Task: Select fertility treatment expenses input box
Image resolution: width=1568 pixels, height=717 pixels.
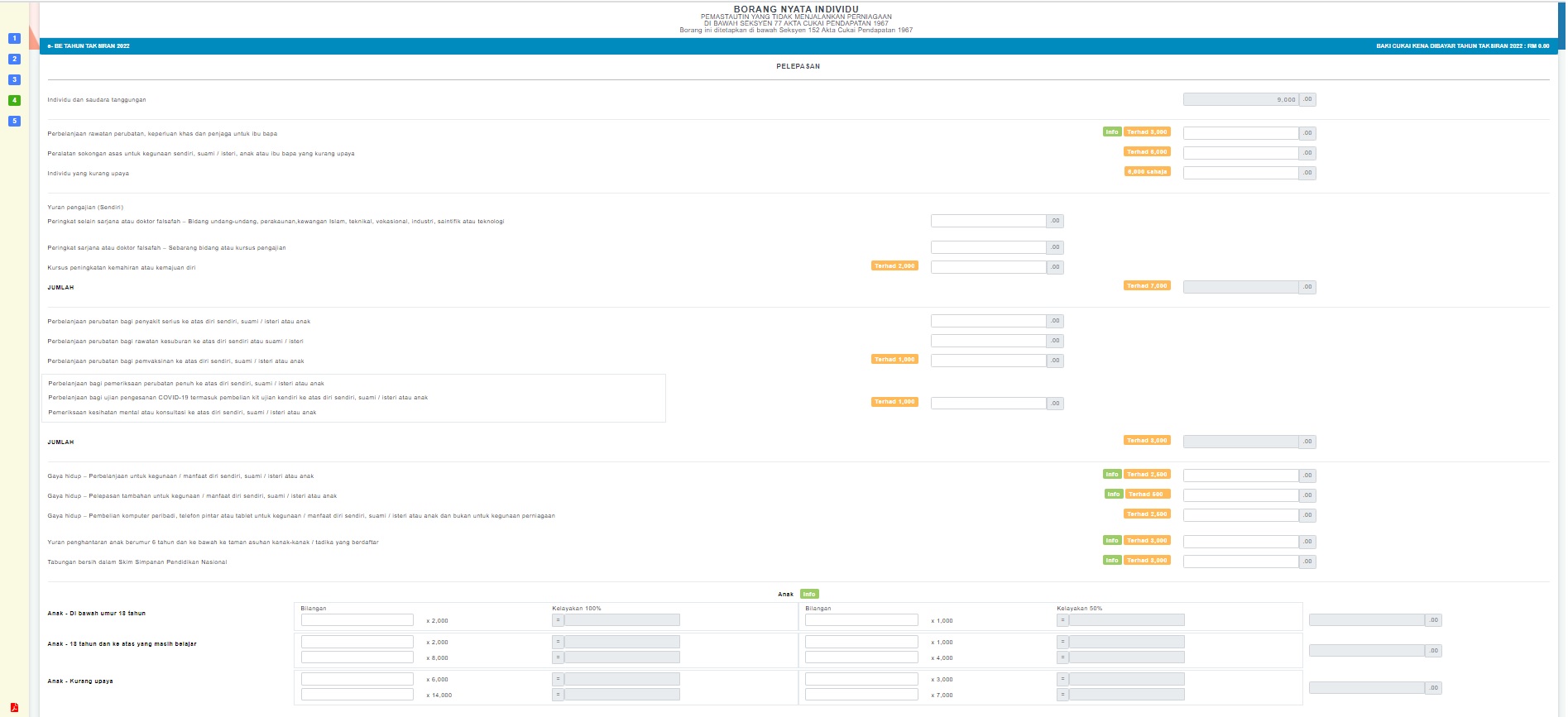Action: (988, 341)
